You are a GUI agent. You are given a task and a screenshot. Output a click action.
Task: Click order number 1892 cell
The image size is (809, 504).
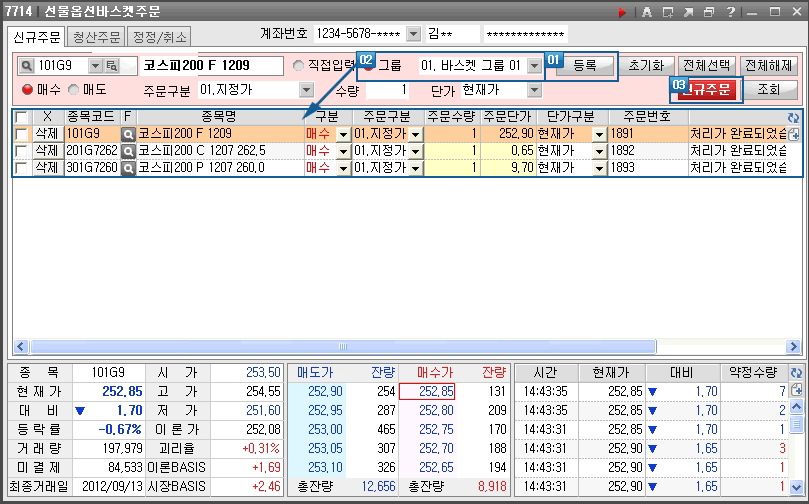click(x=648, y=151)
